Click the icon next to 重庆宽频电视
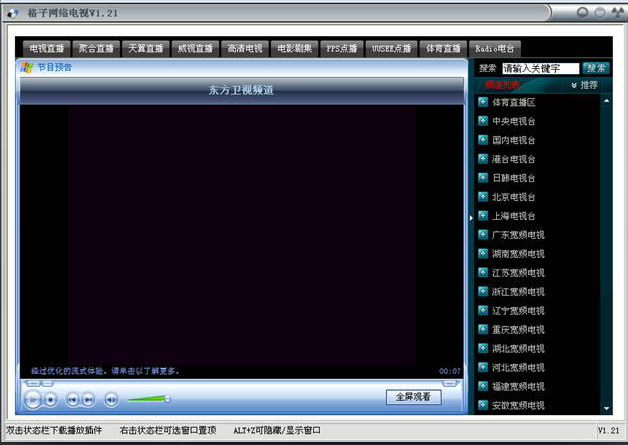 tap(483, 329)
